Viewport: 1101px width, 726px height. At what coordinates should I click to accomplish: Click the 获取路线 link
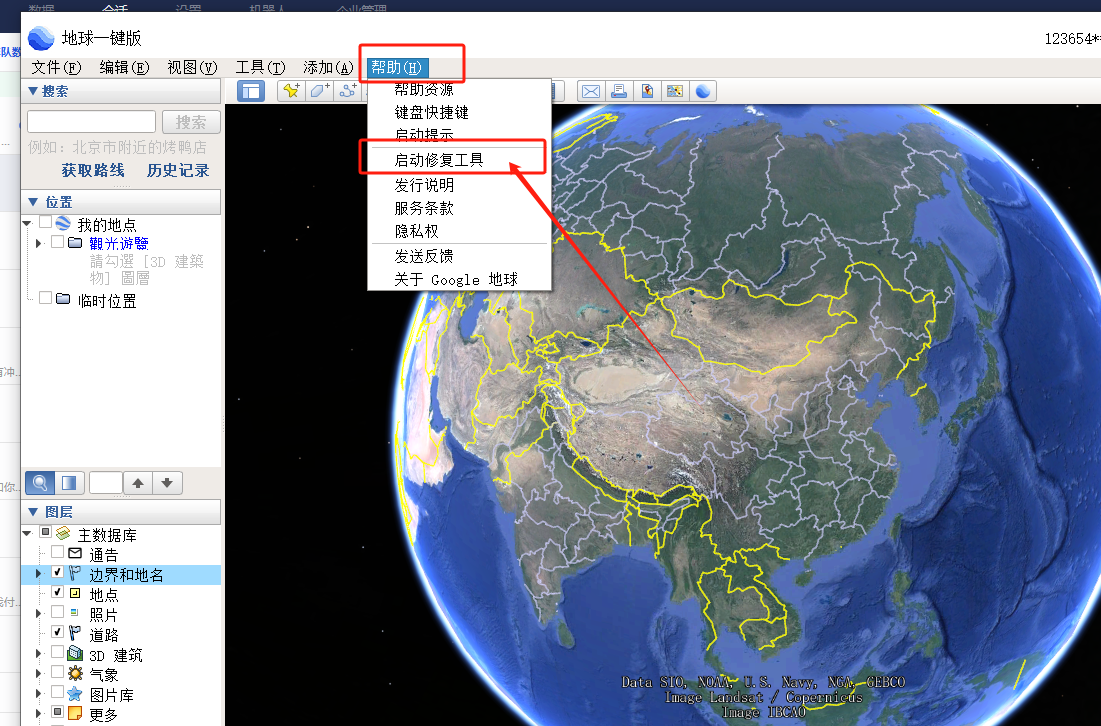[x=93, y=171]
